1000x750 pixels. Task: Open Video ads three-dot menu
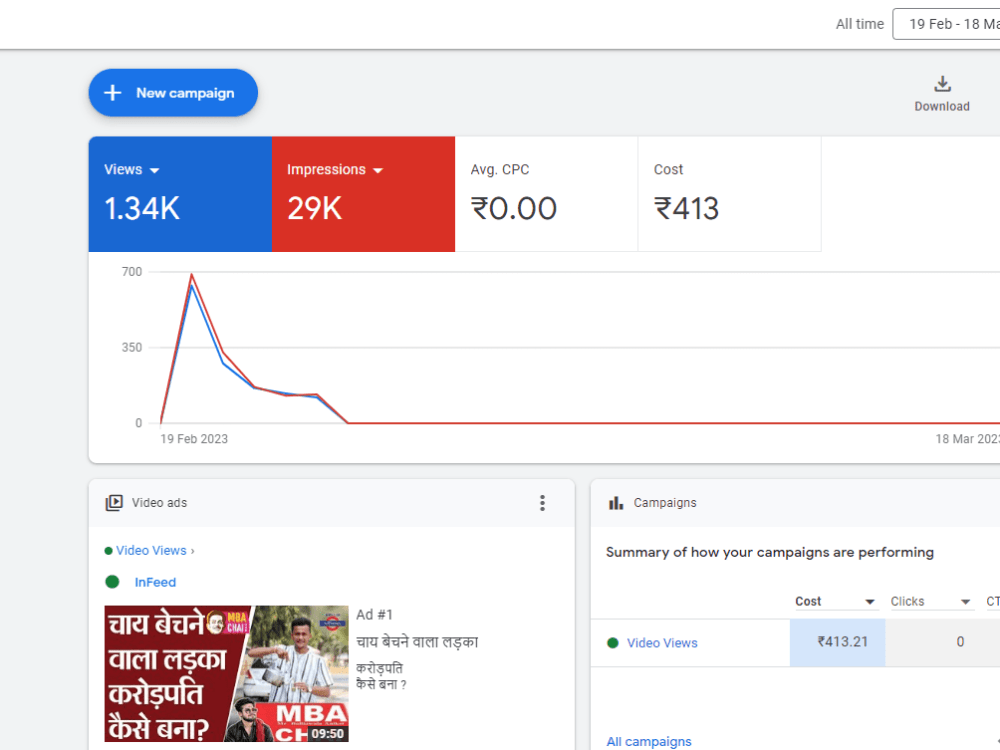[542, 503]
